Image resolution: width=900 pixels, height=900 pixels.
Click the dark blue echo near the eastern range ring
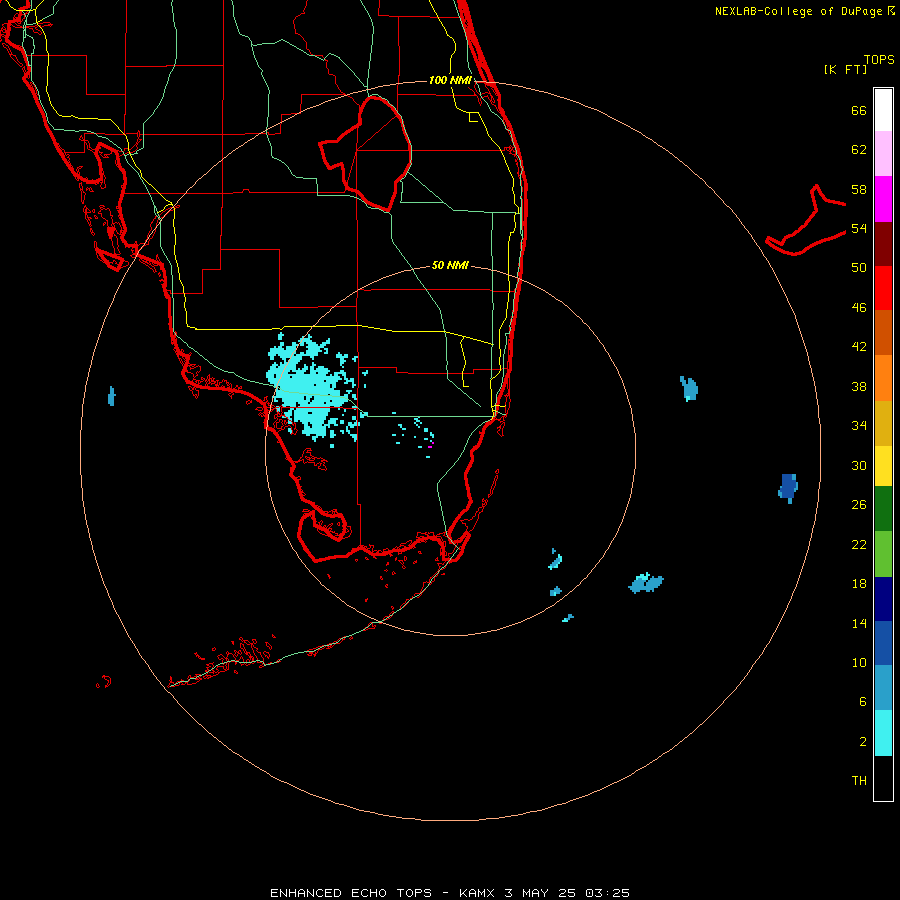coord(788,488)
